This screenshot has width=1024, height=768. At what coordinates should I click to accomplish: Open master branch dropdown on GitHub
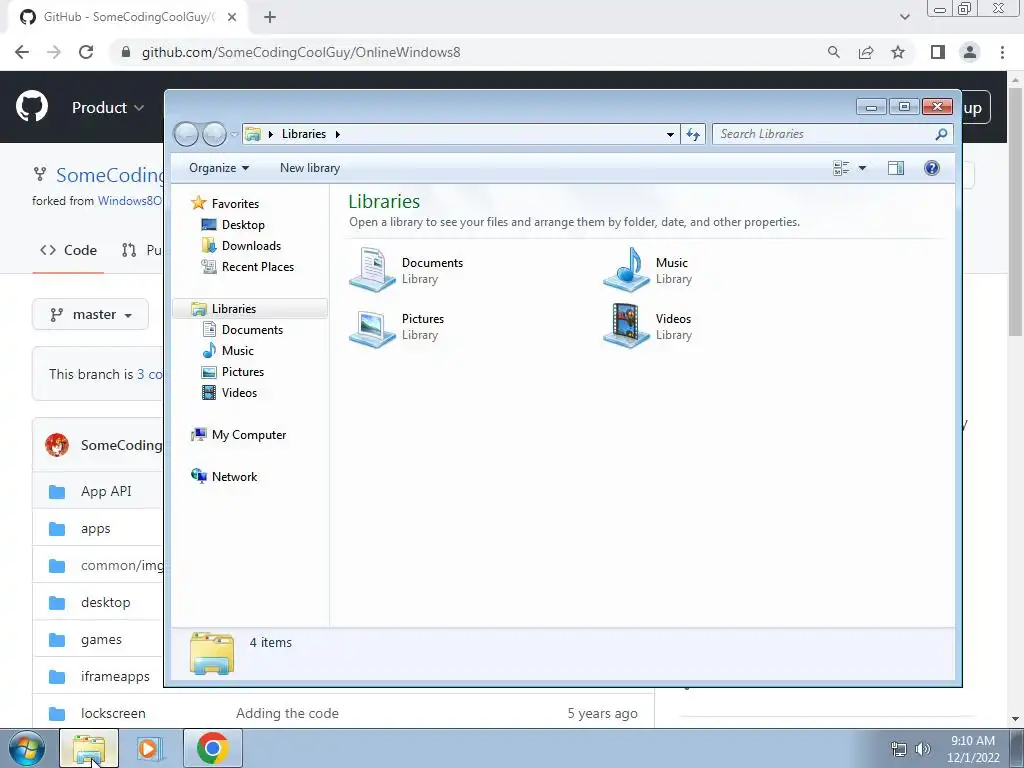[90, 315]
